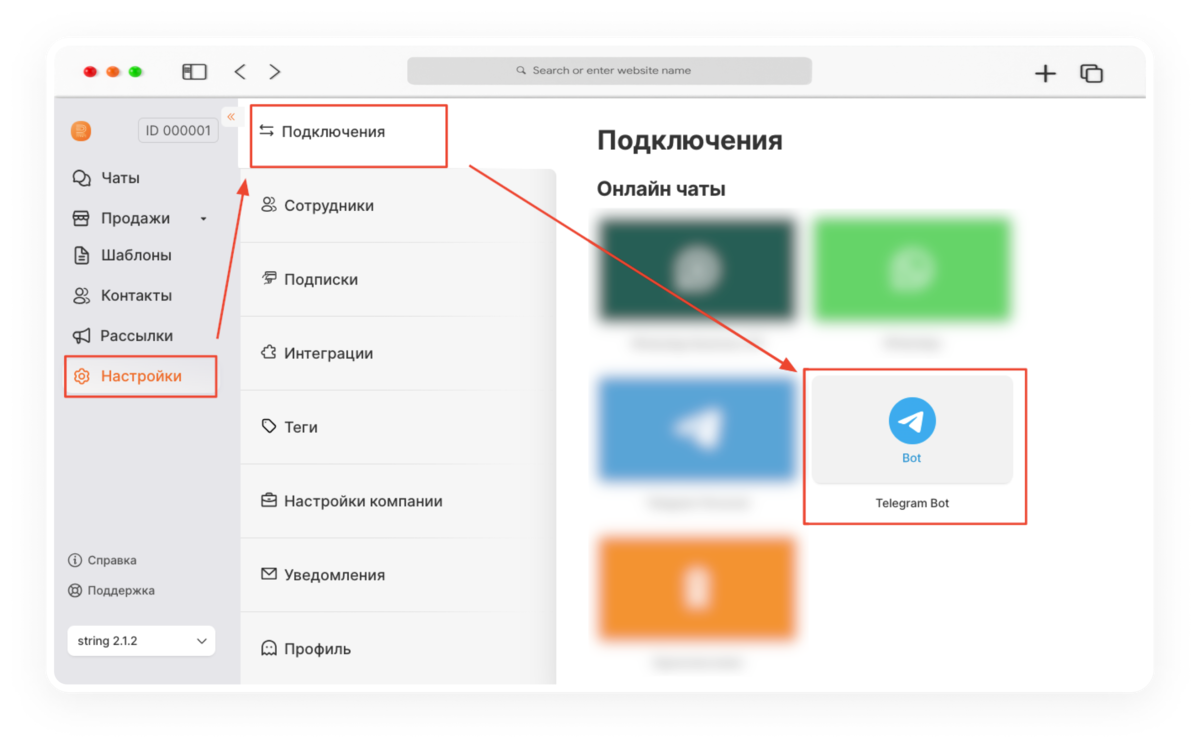This screenshot has height=747, width=1200.
Task: Click the document icon beside Шаблоны
Action: pos(82,255)
